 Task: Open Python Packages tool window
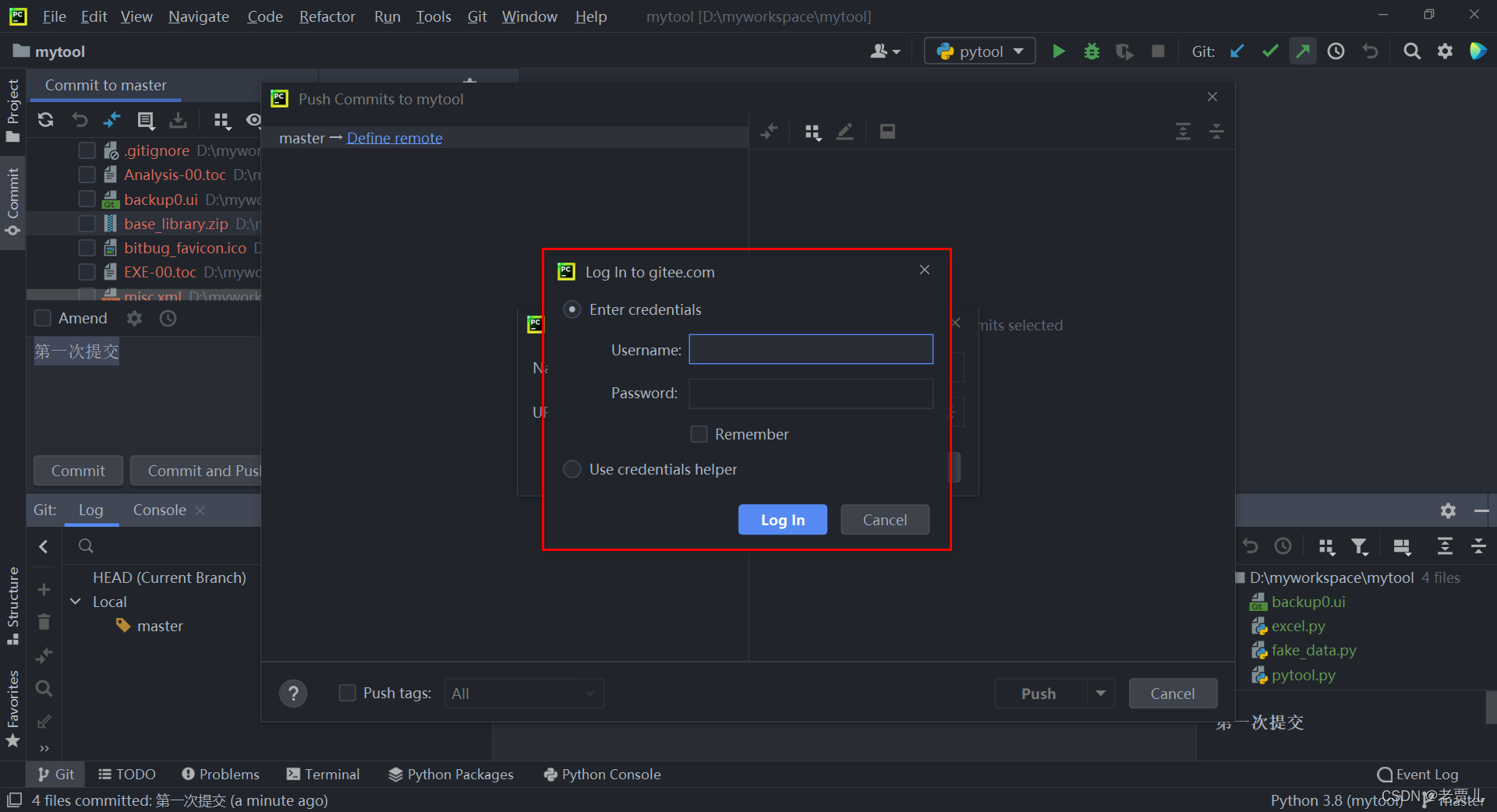tap(451, 774)
